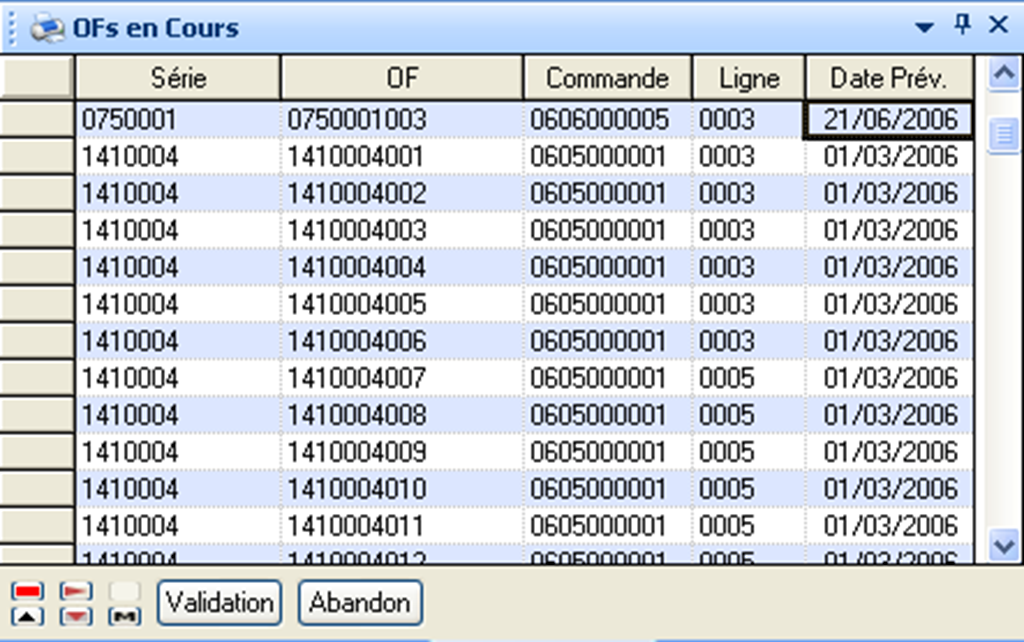Toggle auto-hide with the pin icon
Image resolution: width=1024 pixels, height=642 pixels.
pos(962,26)
